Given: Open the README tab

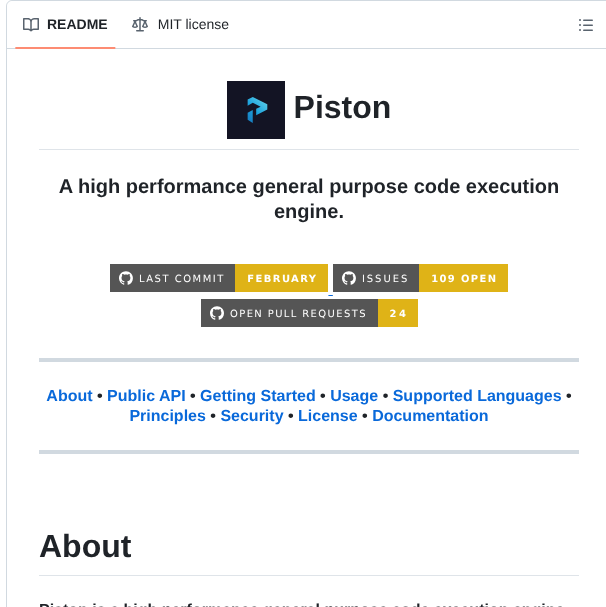Looking at the screenshot, I should (65, 24).
